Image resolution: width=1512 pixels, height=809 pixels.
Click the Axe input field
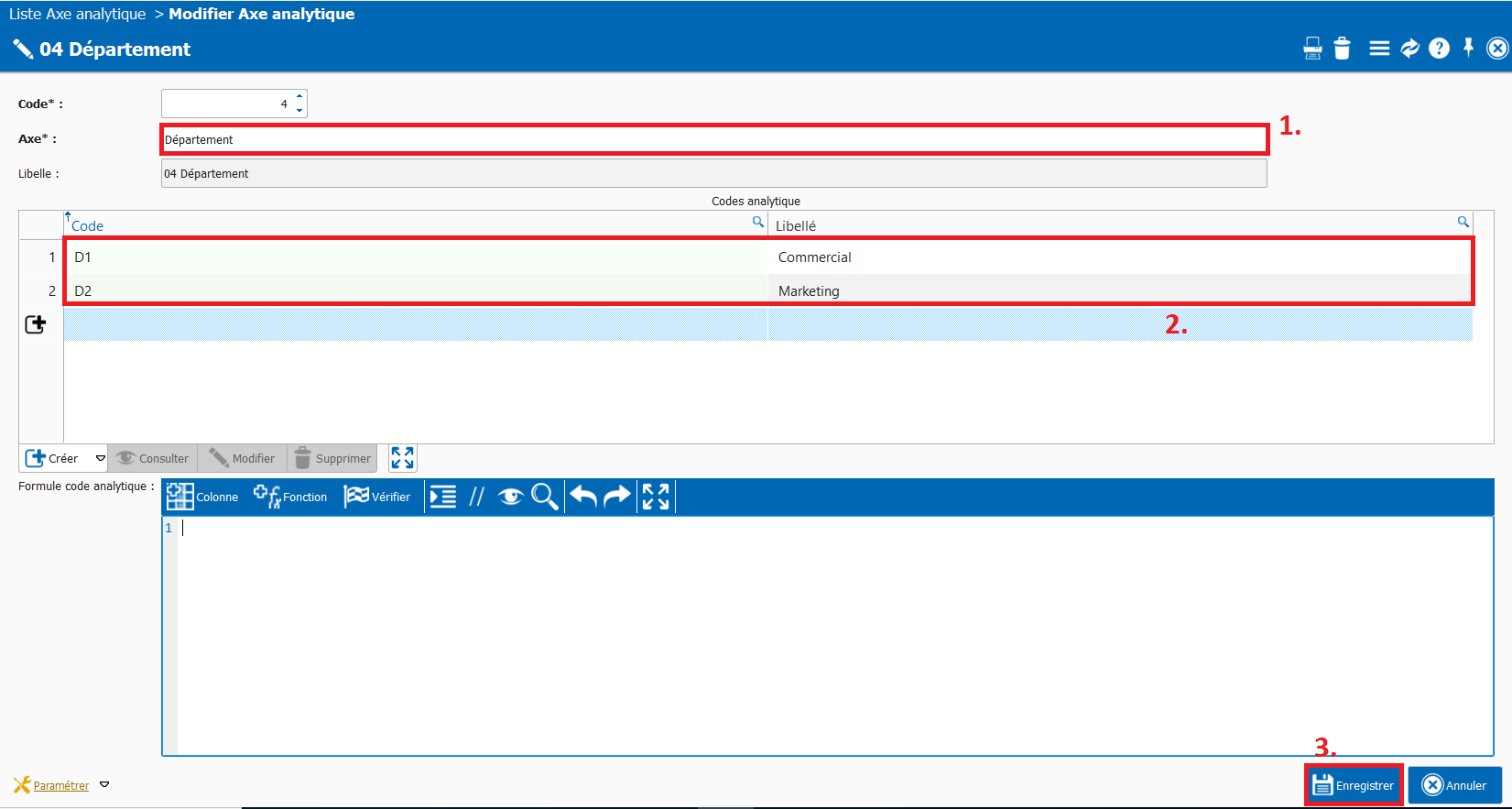click(713, 139)
